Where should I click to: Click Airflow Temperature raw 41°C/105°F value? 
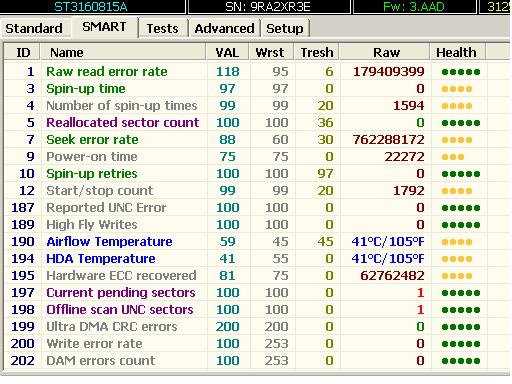388,241
